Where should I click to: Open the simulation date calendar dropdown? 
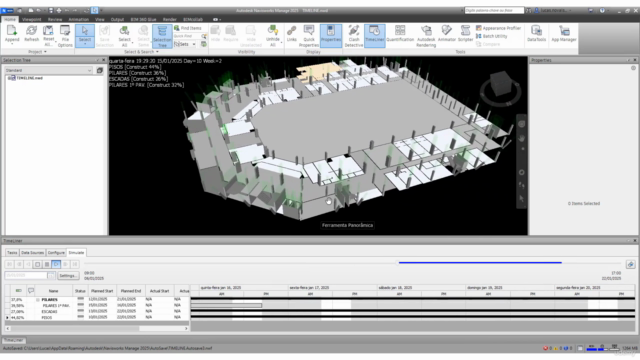[x=51, y=276]
